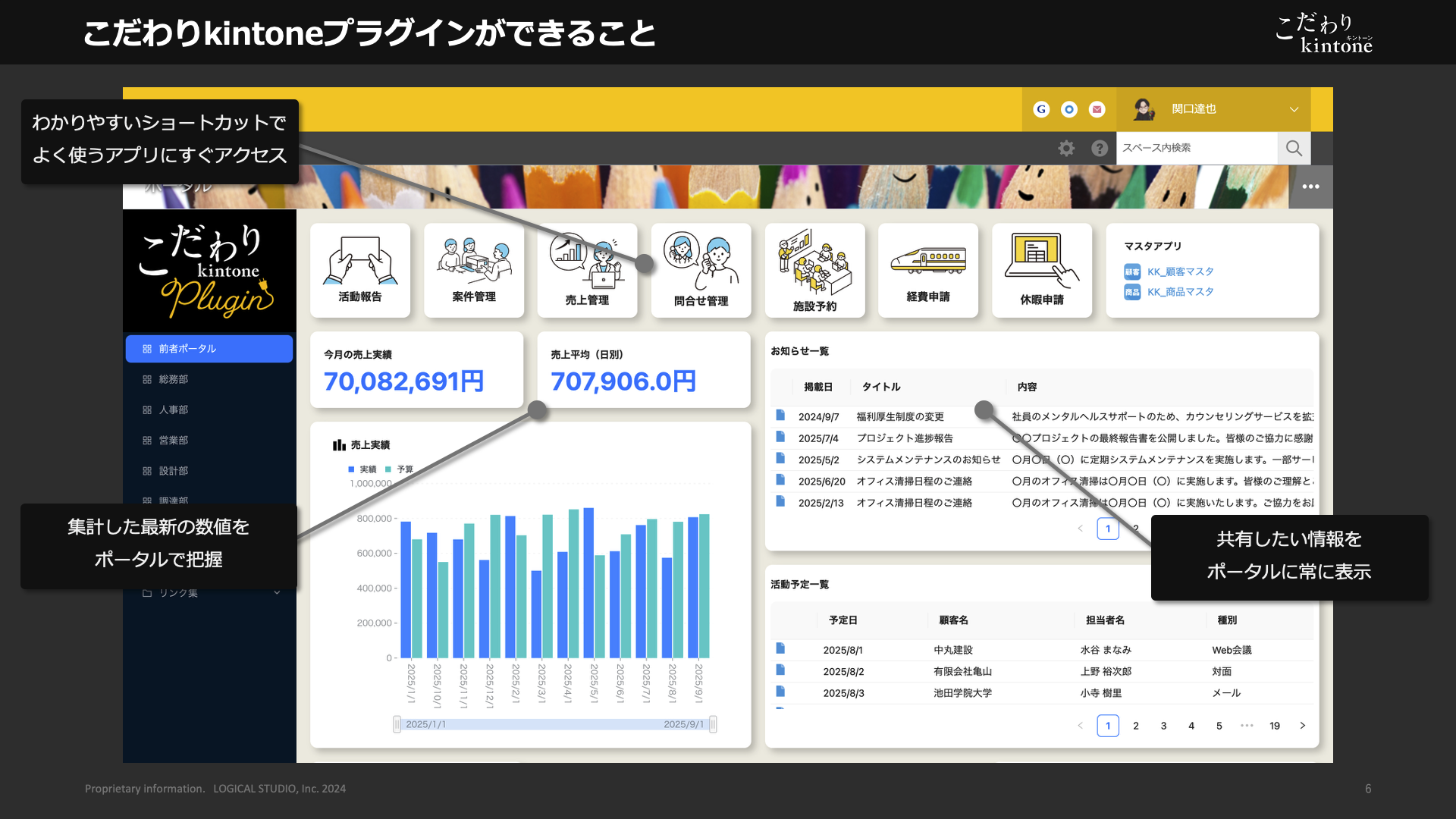Go to page 19 of 活動予定一覧
Screen dimensions: 1456x819
pyautogui.click(x=1275, y=726)
